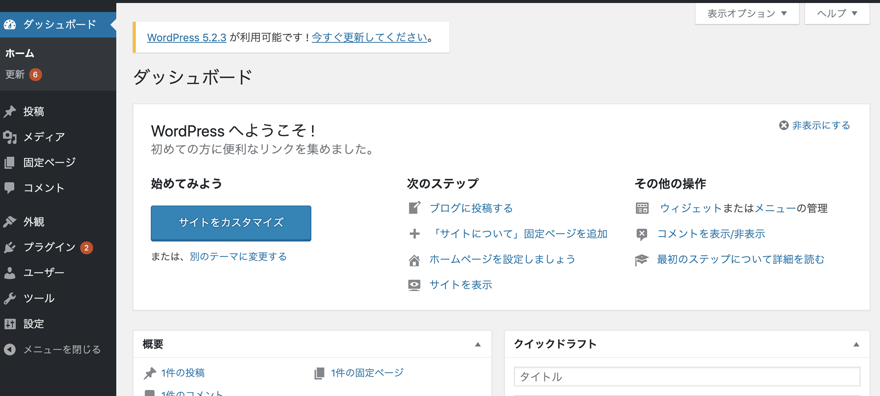
Task: Click the monitor icon next to サイトを表示
Action: (x=414, y=285)
